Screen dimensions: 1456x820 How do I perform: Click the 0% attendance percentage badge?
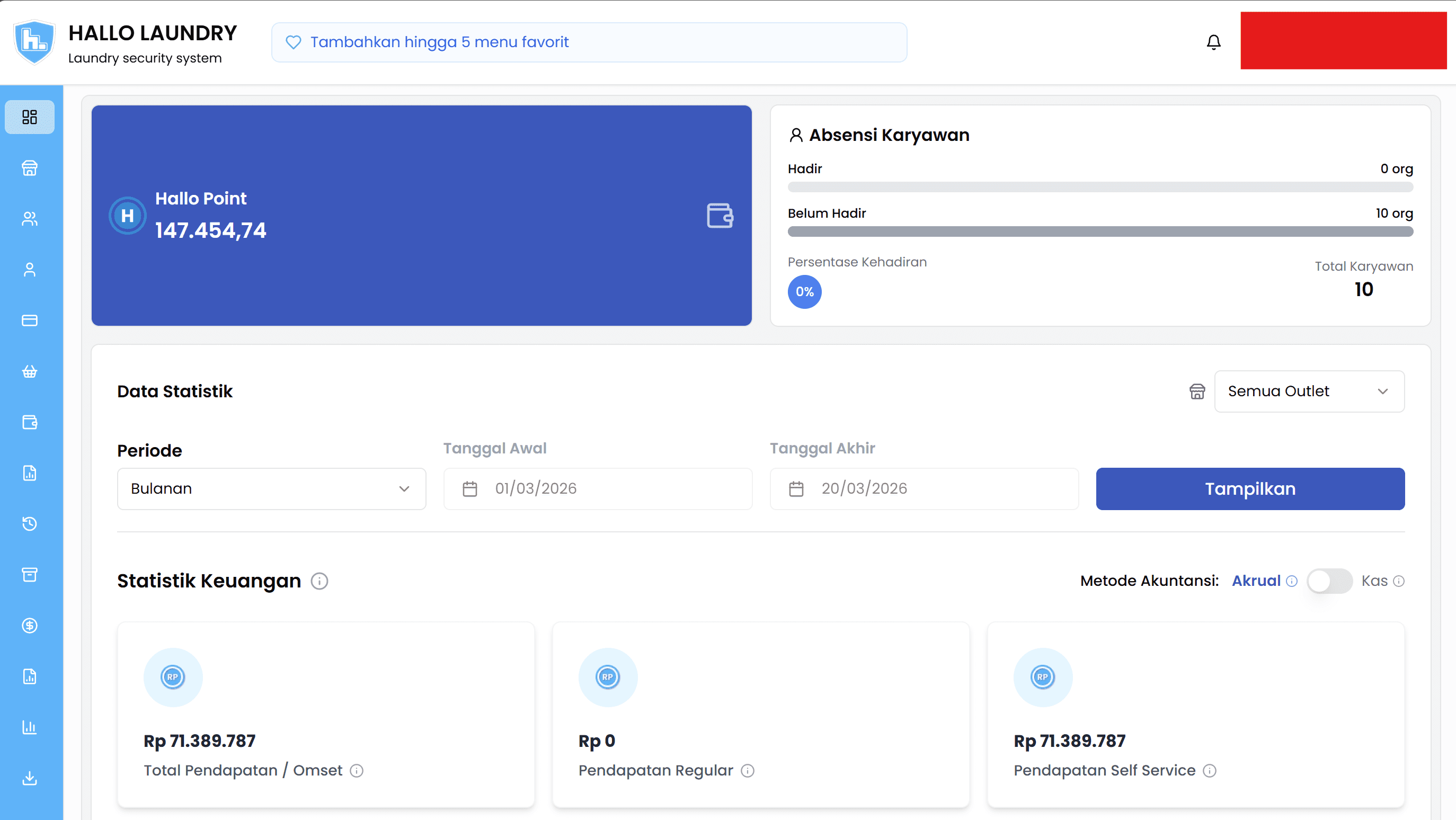[804, 291]
